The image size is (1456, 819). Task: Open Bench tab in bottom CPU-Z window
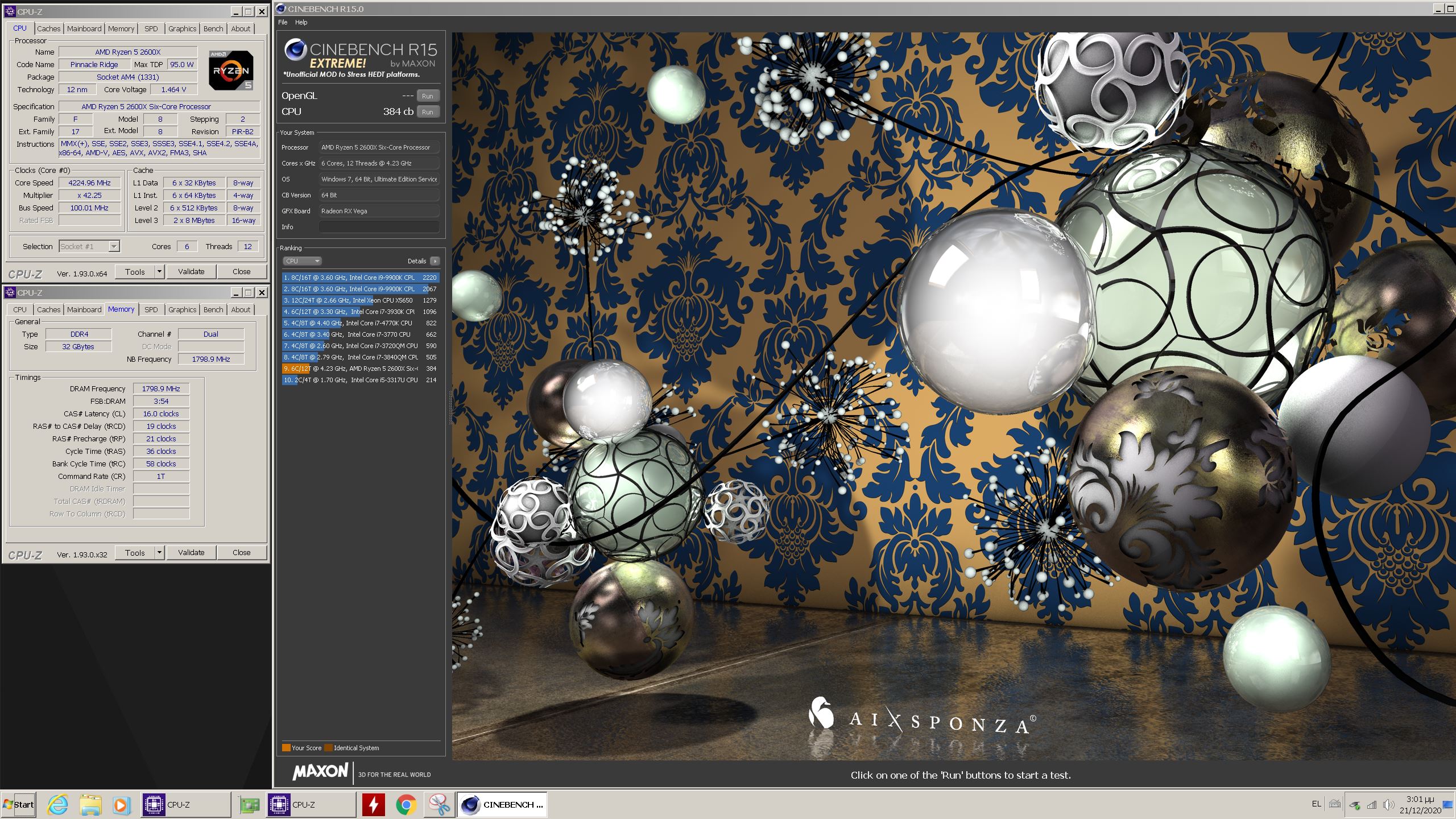(x=213, y=309)
